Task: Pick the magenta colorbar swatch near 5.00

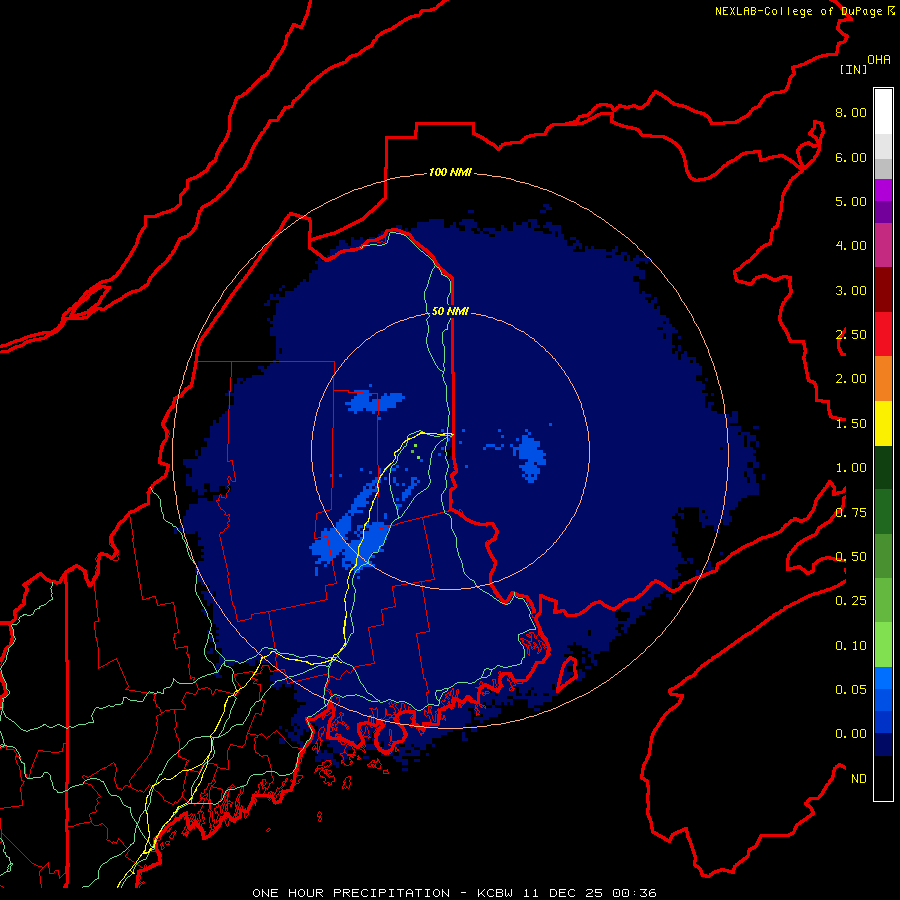Action: [x=883, y=190]
